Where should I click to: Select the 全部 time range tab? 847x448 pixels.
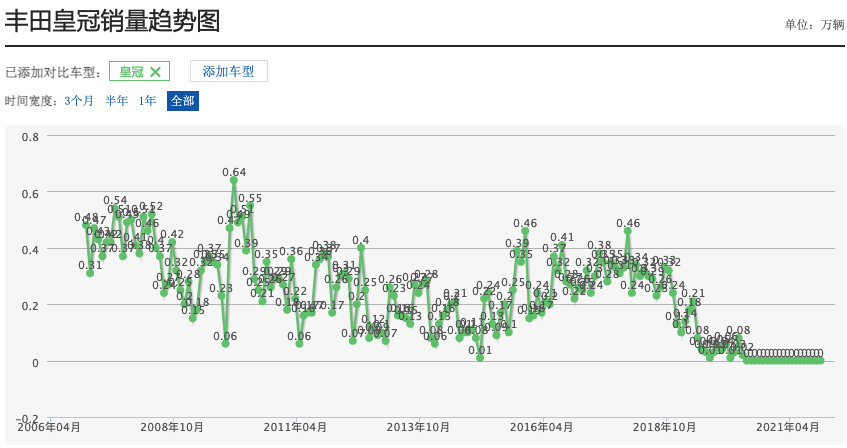coord(183,101)
